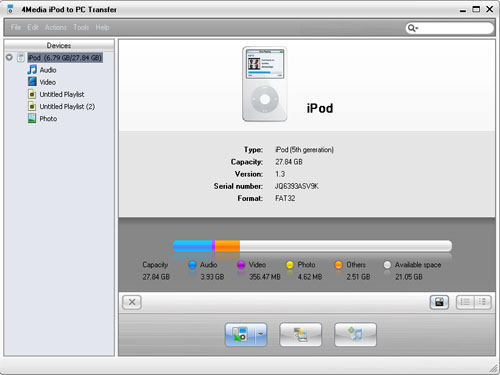Collapse the iPod device tree node
This screenshot has width=500, height=375.
point(9,57)
